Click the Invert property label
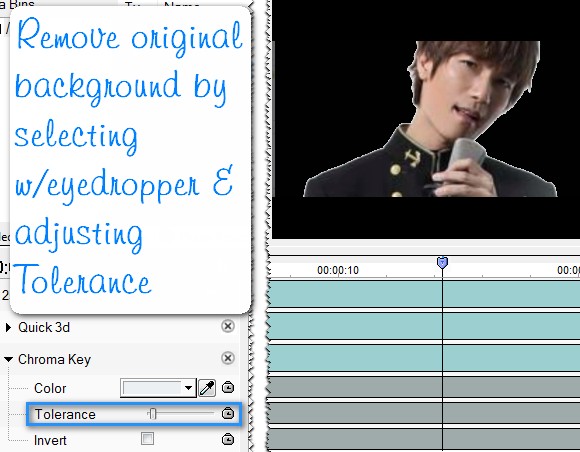 [x=50, y=440]
